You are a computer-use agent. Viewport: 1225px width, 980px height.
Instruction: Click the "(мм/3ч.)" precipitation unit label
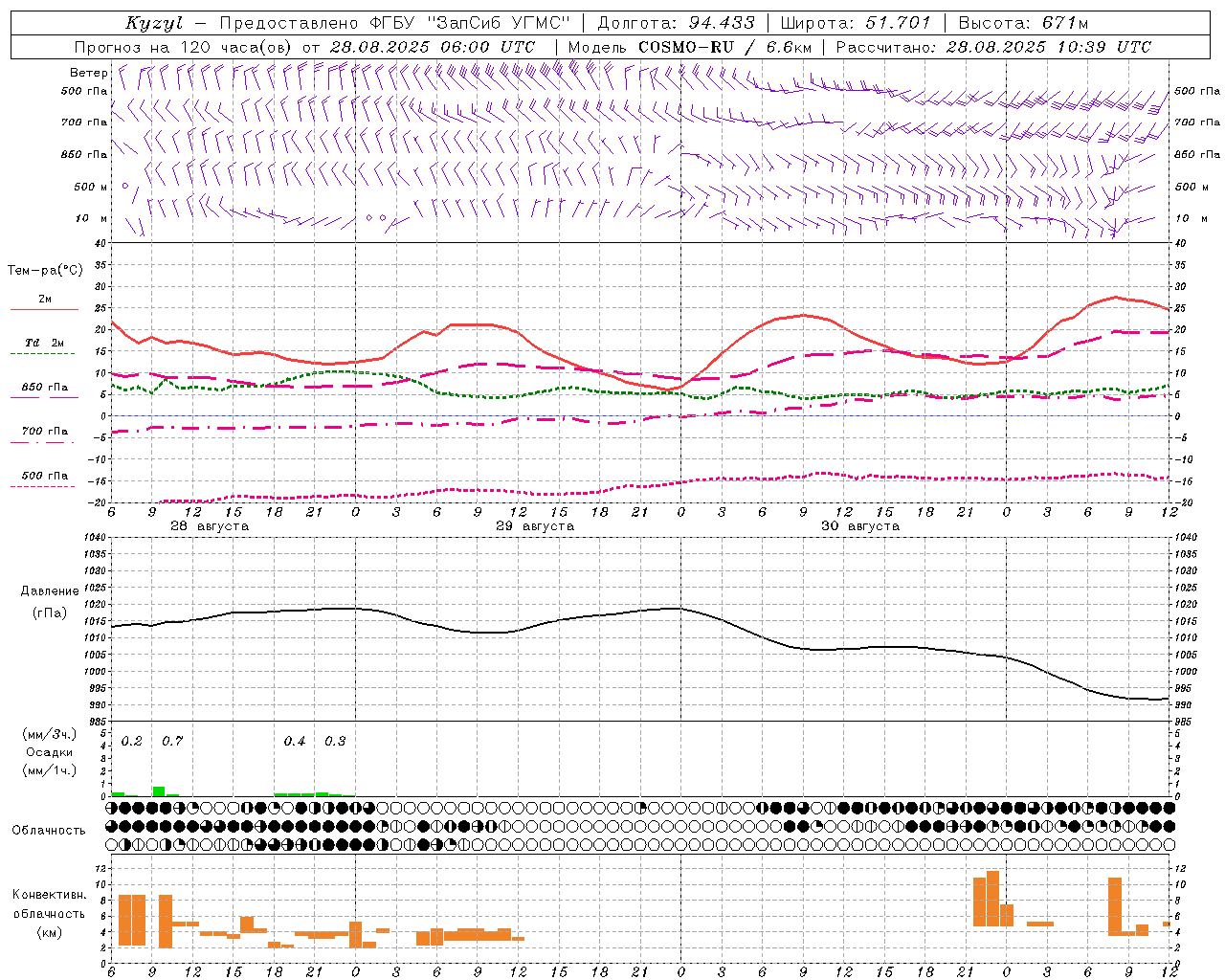[x=49, y=735]
